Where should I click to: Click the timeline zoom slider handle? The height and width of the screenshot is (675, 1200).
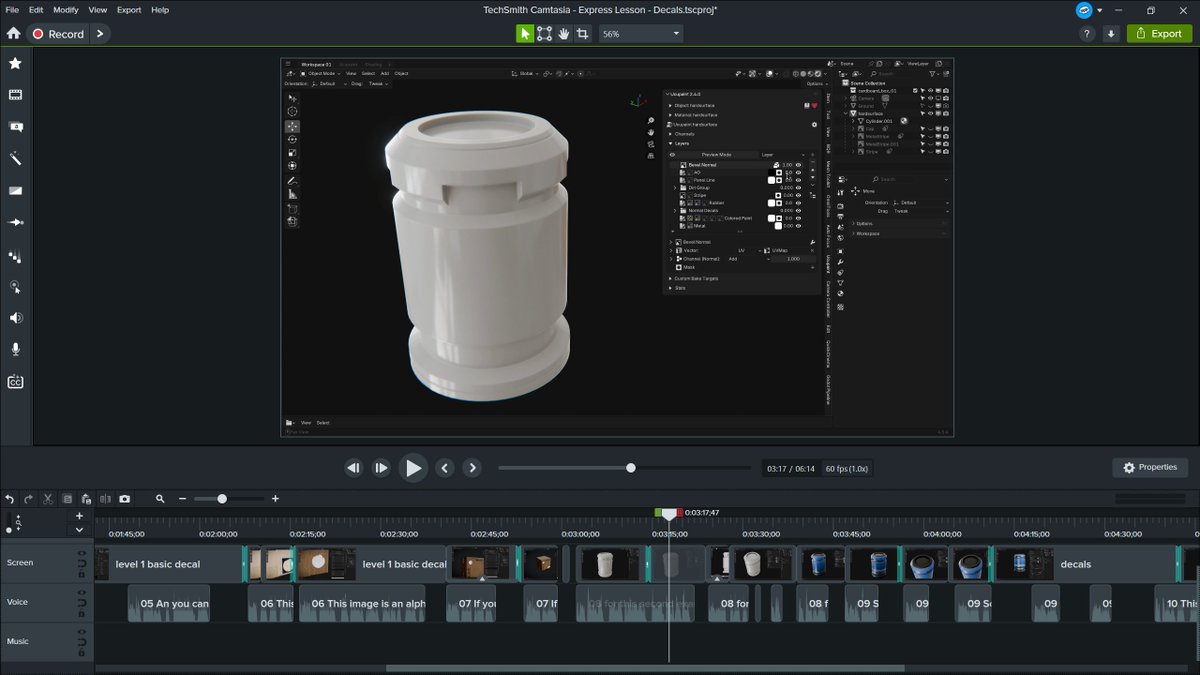222,499
